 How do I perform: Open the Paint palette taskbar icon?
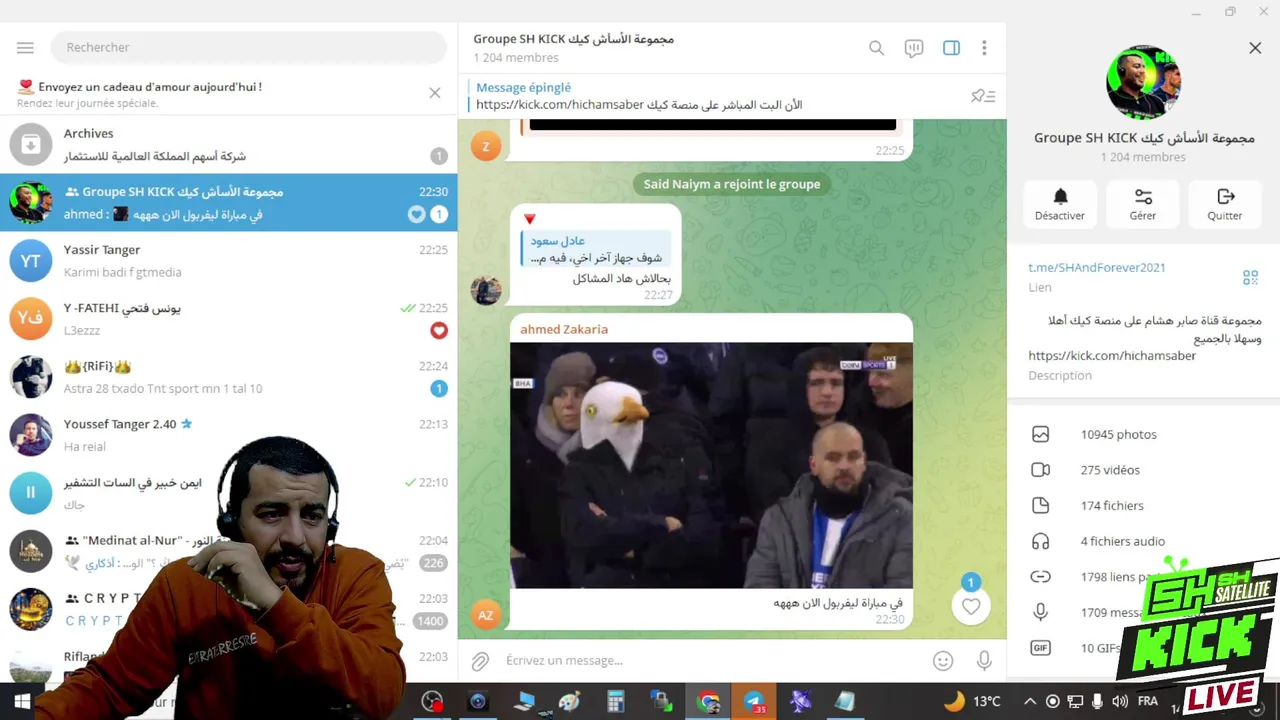pos(569,702)
